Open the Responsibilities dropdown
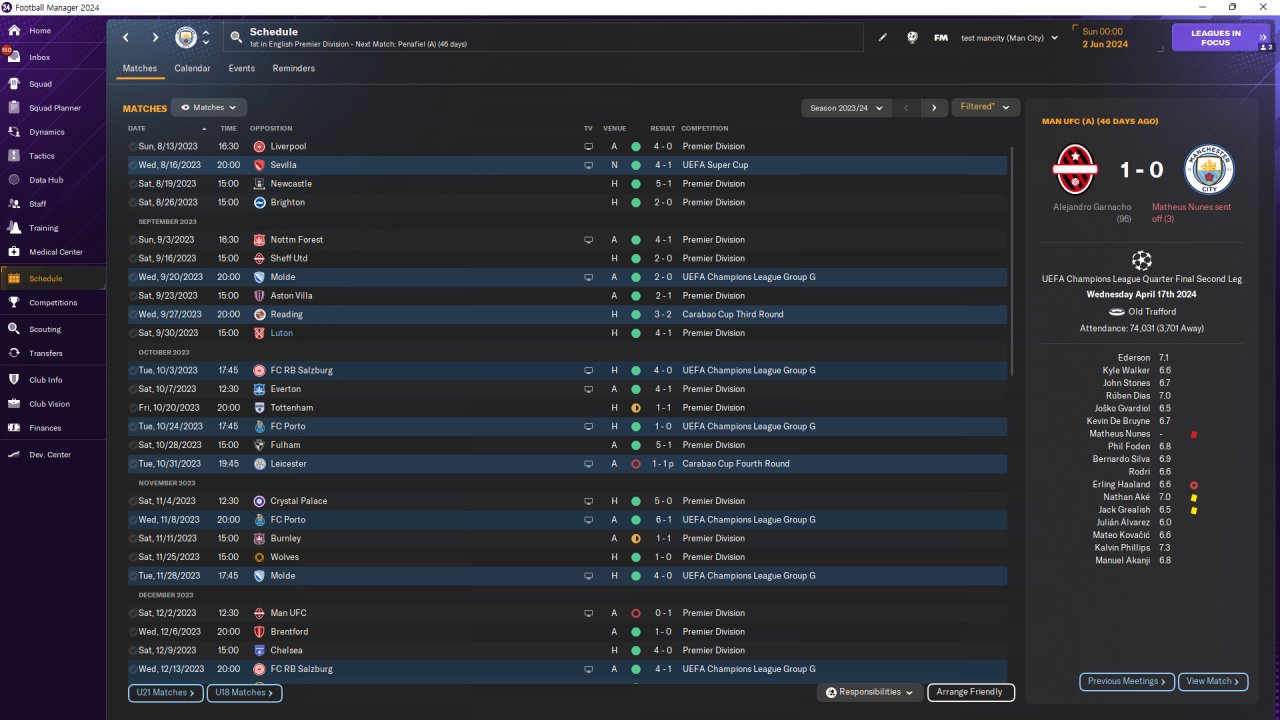 coord(871,692)
